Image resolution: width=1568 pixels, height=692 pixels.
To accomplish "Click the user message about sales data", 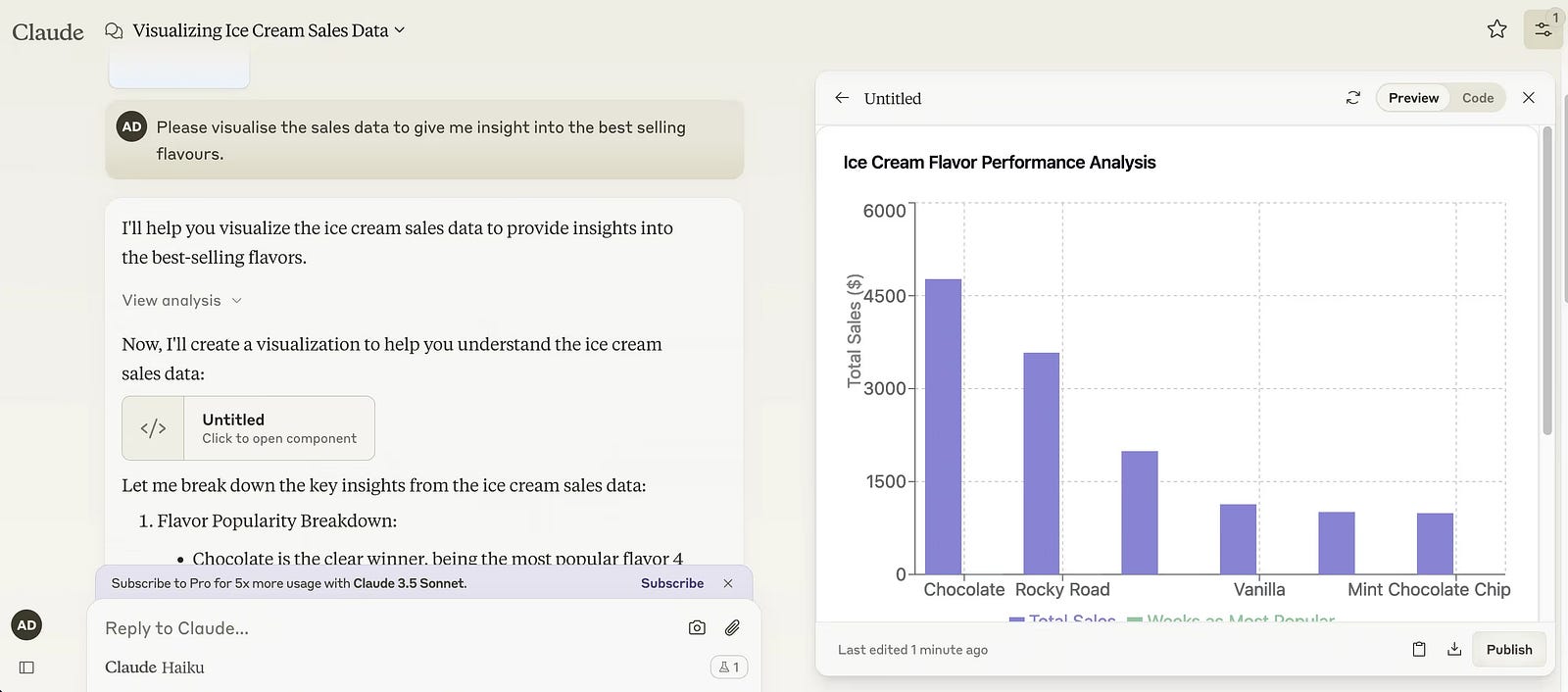I will (424, 140).
